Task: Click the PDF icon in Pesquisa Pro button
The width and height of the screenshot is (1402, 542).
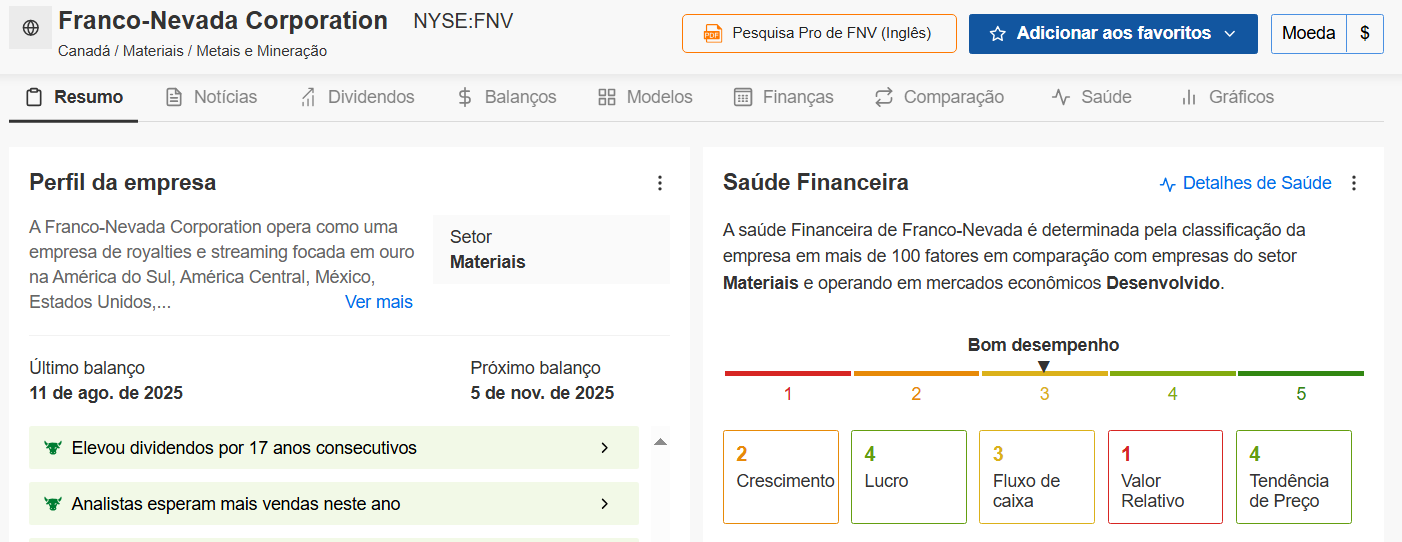Action: click(712, 34)
